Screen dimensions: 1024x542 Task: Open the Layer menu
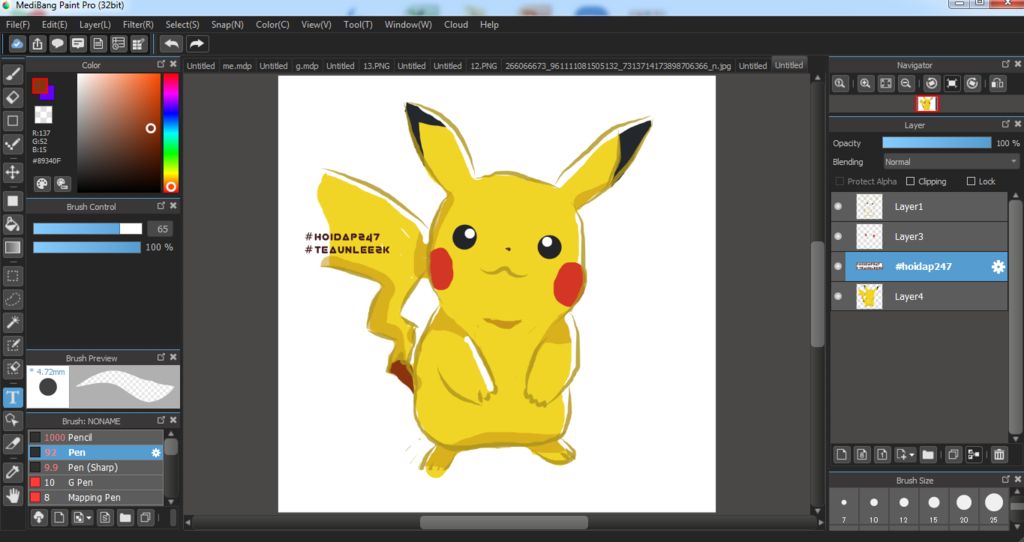[x=95, y=25]
